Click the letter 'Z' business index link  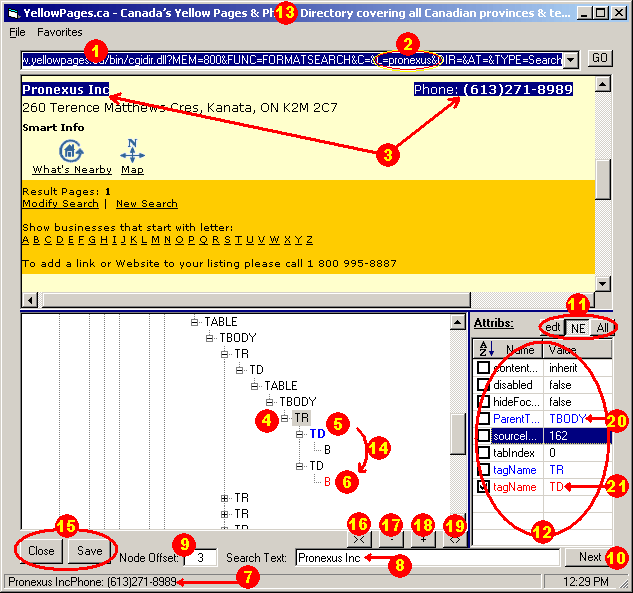point(309,240)
